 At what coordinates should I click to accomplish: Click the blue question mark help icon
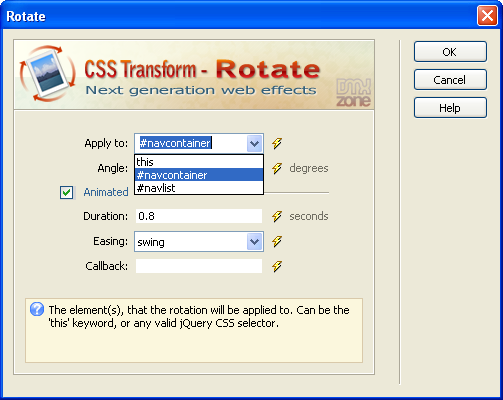coord(37,309)
